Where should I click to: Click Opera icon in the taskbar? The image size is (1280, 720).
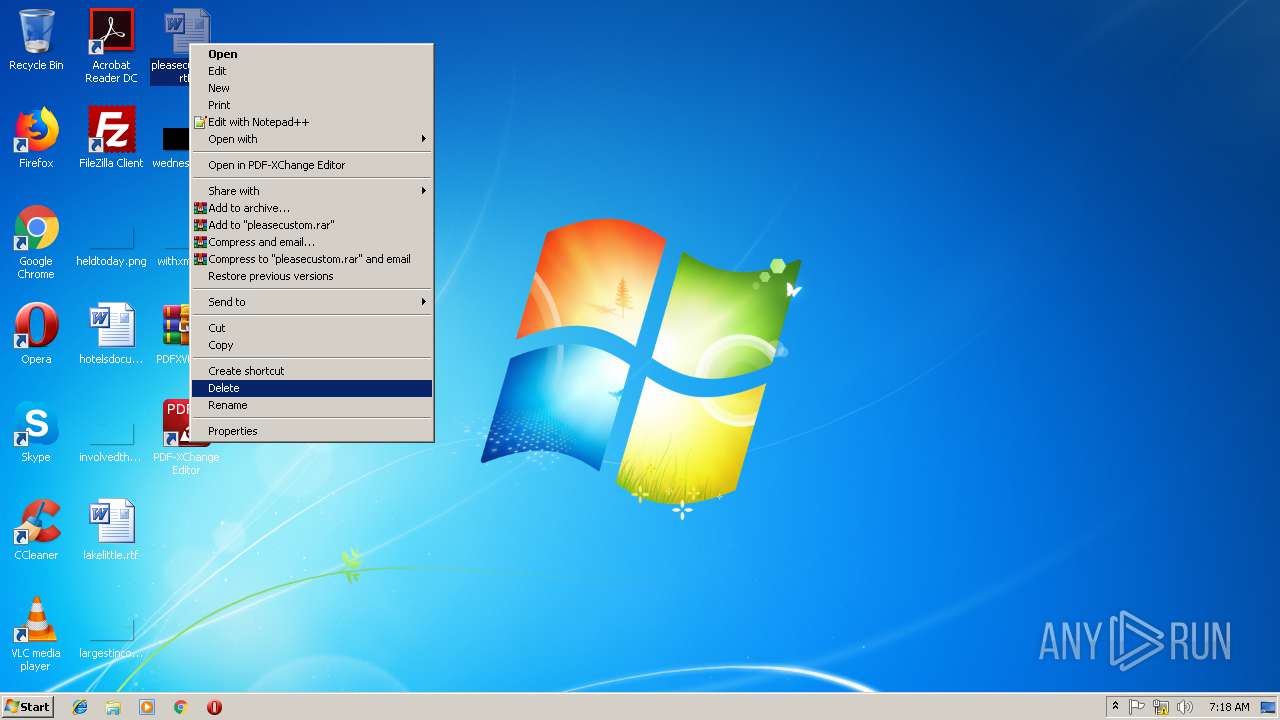click(x=214, y=707)
